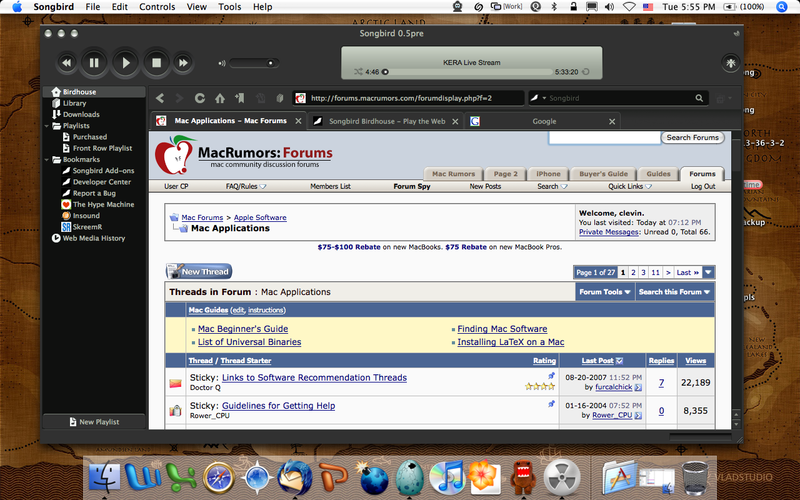Image resolution: width=800 pixels, height=500 pixels.
Task: Collapse the Bookmarks tree node
Action: coord(47,159)
